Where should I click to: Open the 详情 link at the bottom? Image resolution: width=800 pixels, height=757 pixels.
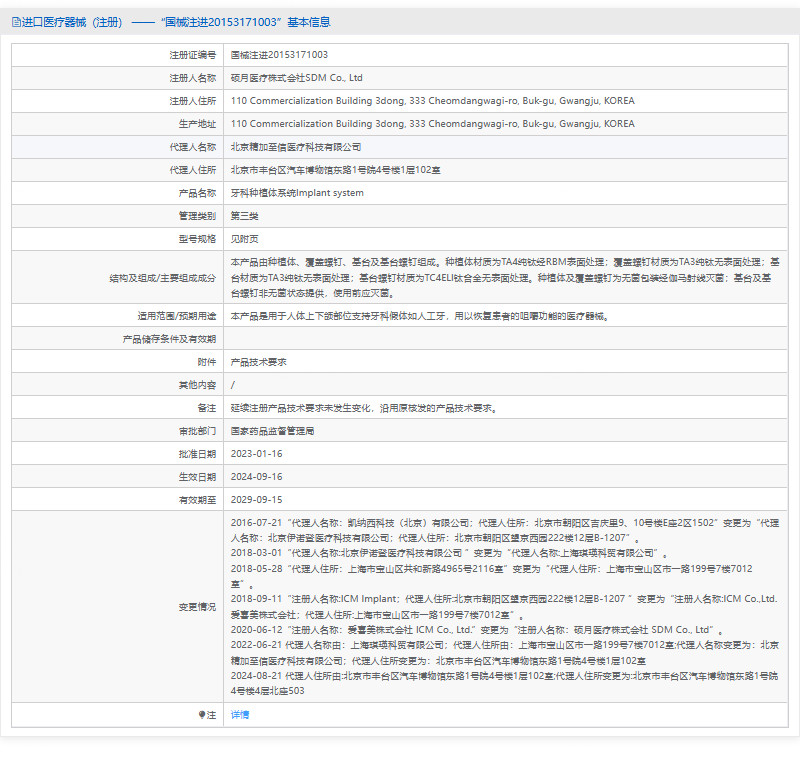tap(240, 715)
